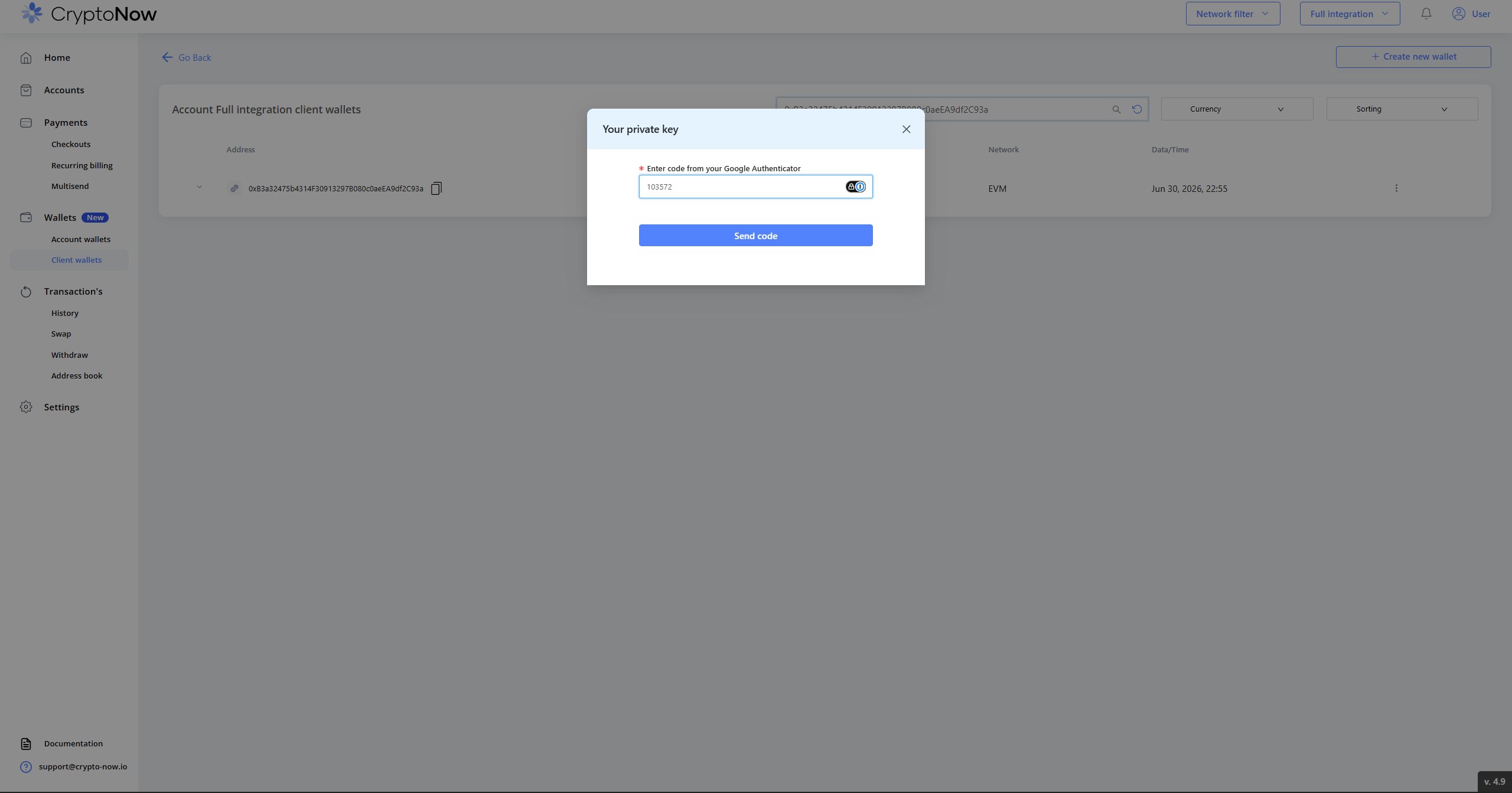Viewport: 1512px width, 793px height.
Task: Open the Network filter dropdown
Action: point(1233,14)
